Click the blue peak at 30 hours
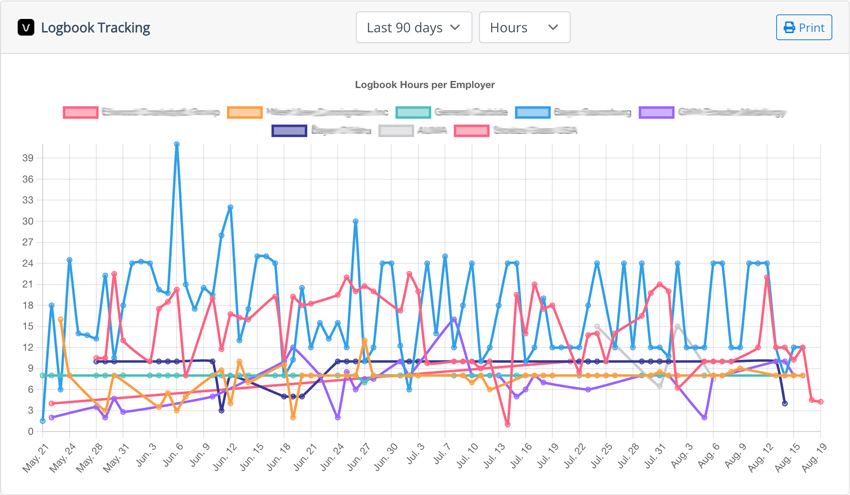 click(x=355, y=221)
